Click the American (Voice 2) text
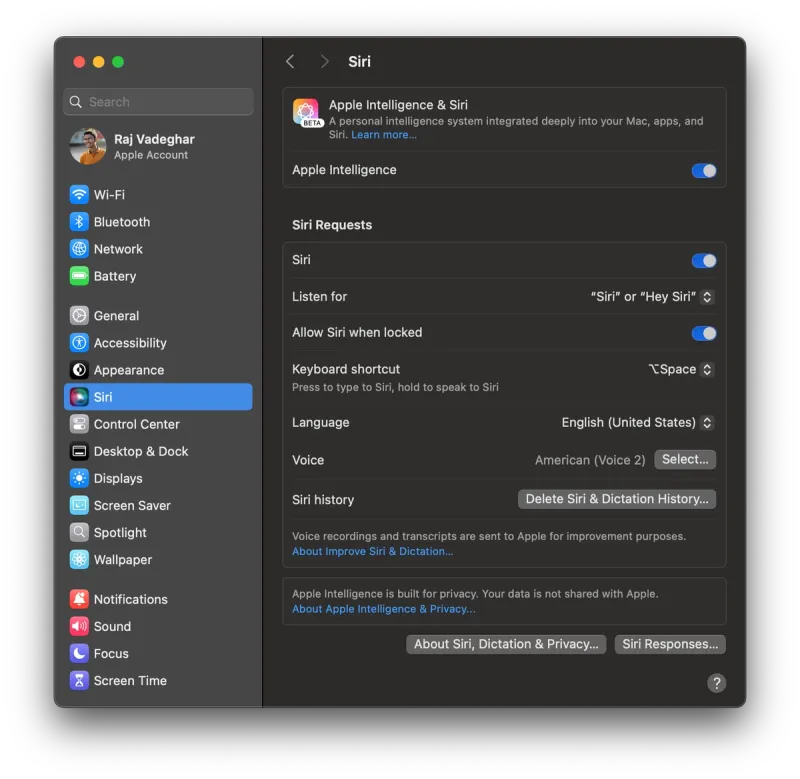Viewport: 800px width, 779px height. (590, 460)
